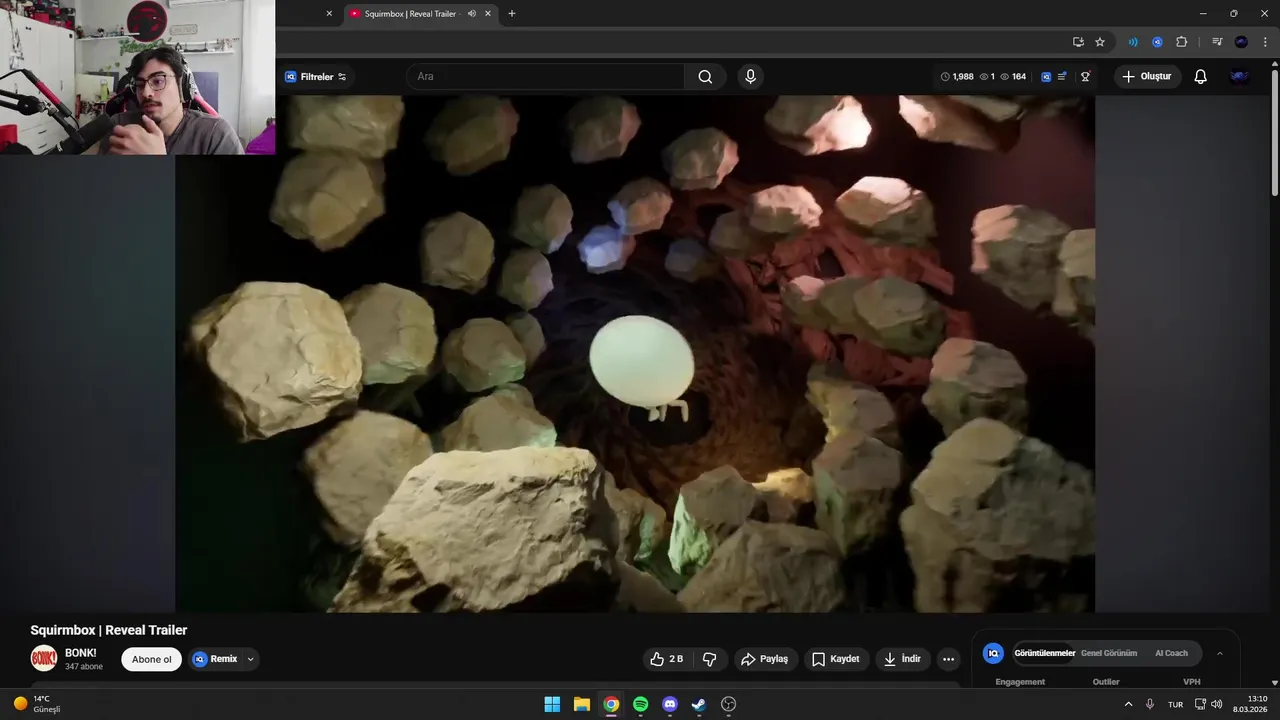Subscribe with the Abone ol button

[x=152, y=659]
